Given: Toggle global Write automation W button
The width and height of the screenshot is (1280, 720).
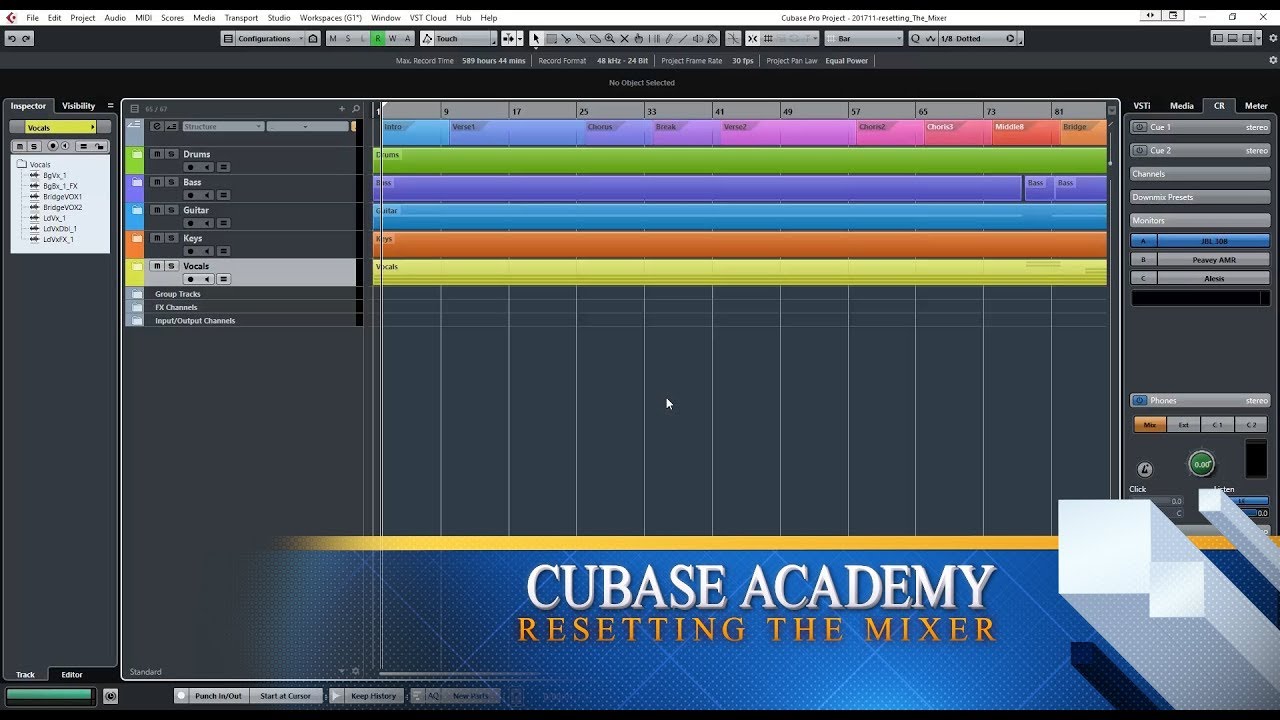Looking at the screenshot, I should tap(392, 38).
